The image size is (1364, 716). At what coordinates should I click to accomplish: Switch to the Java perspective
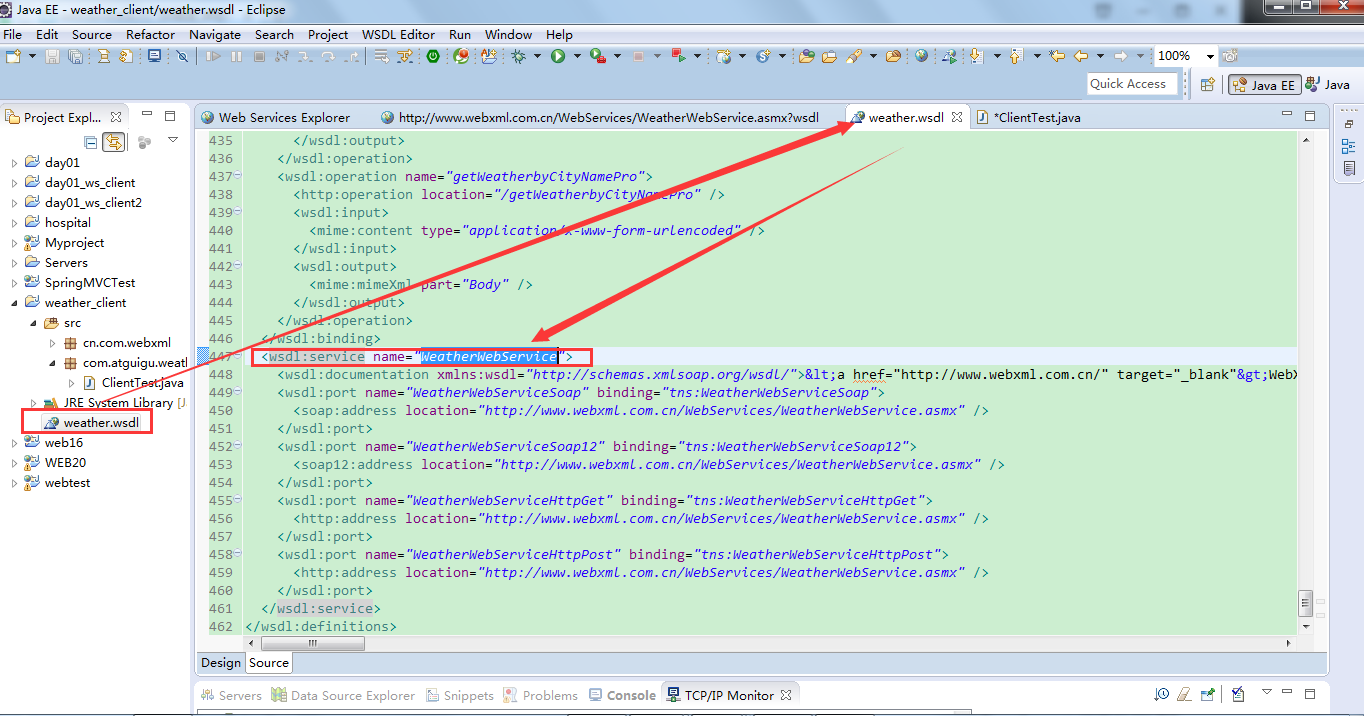coord(1328,85)
